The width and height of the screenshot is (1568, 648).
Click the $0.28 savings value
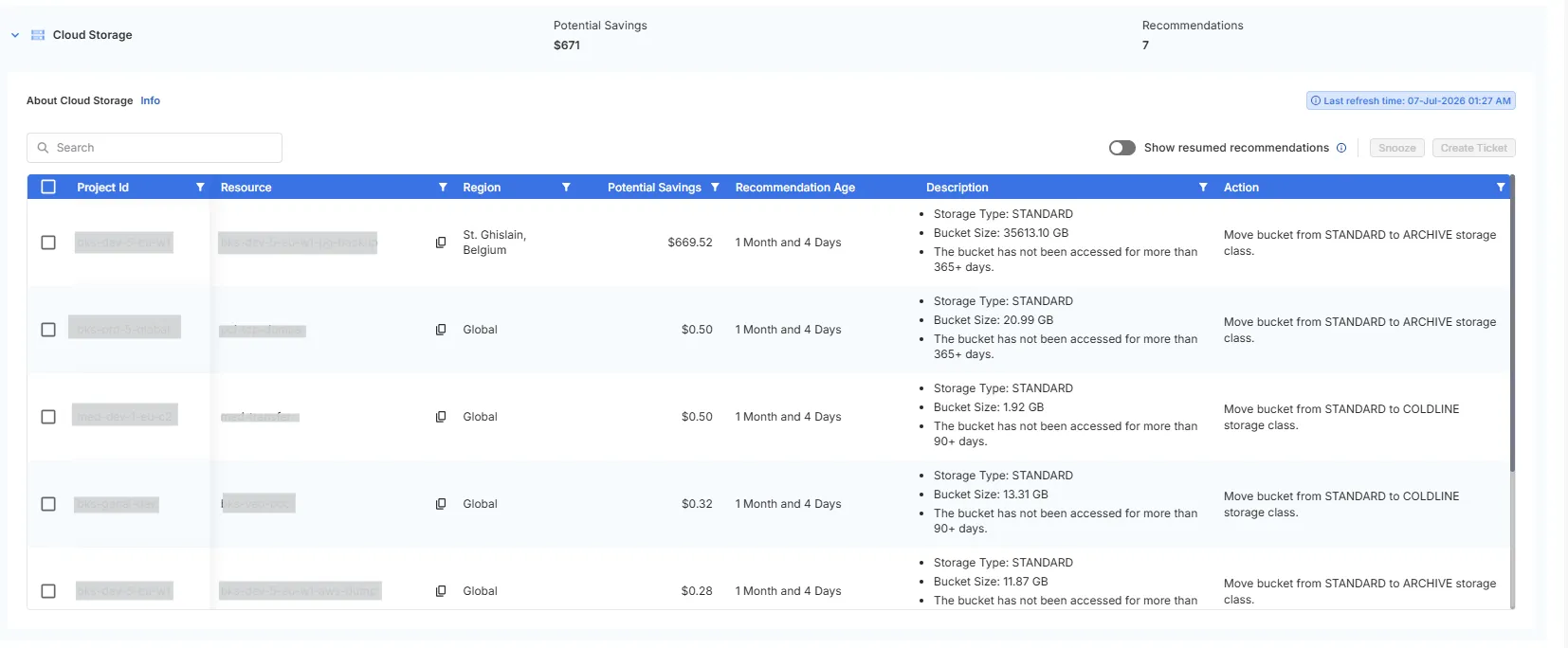[697, 591]
